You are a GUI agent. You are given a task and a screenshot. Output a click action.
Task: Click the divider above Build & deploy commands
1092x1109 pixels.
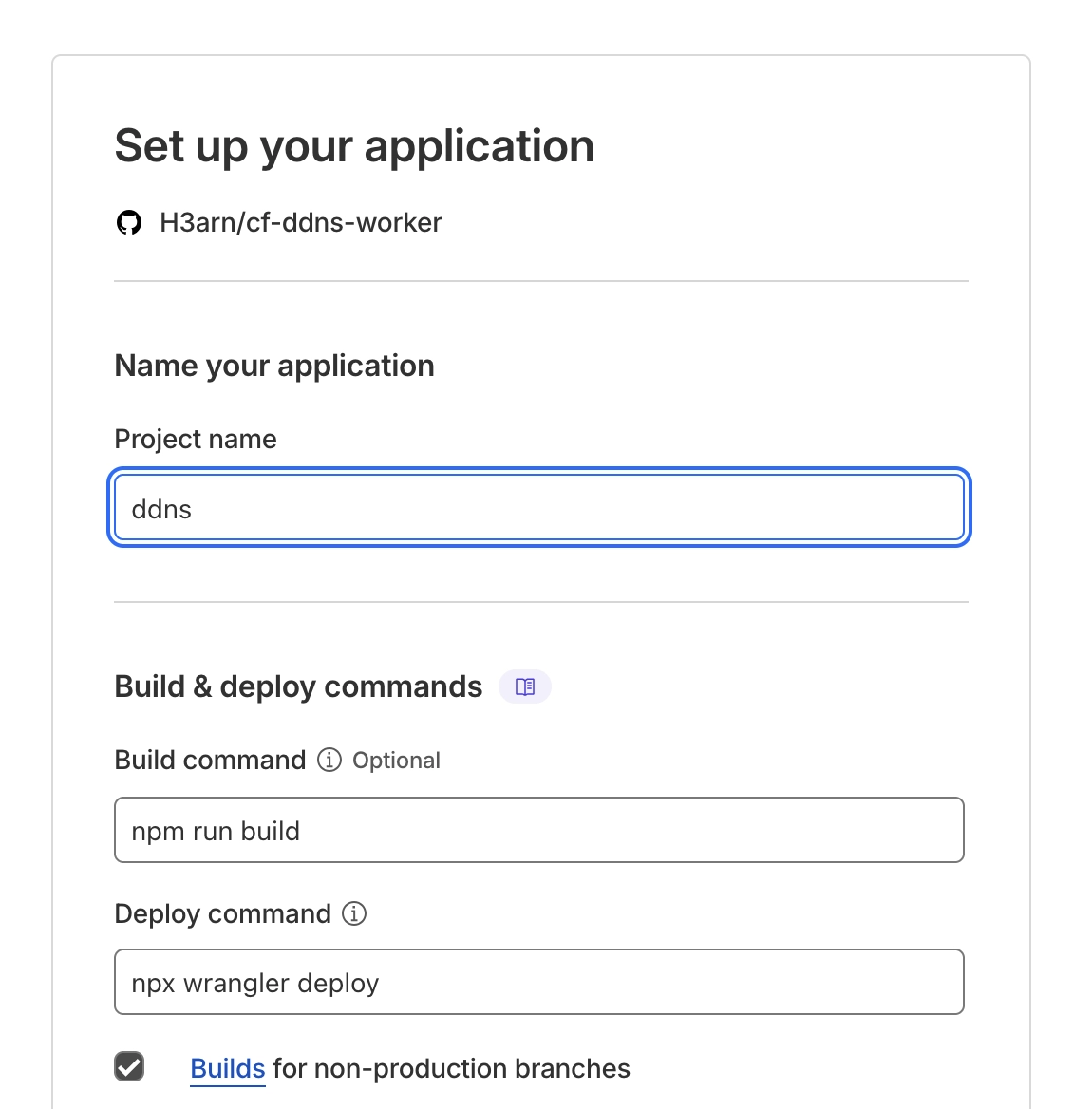tap(540, 602)
